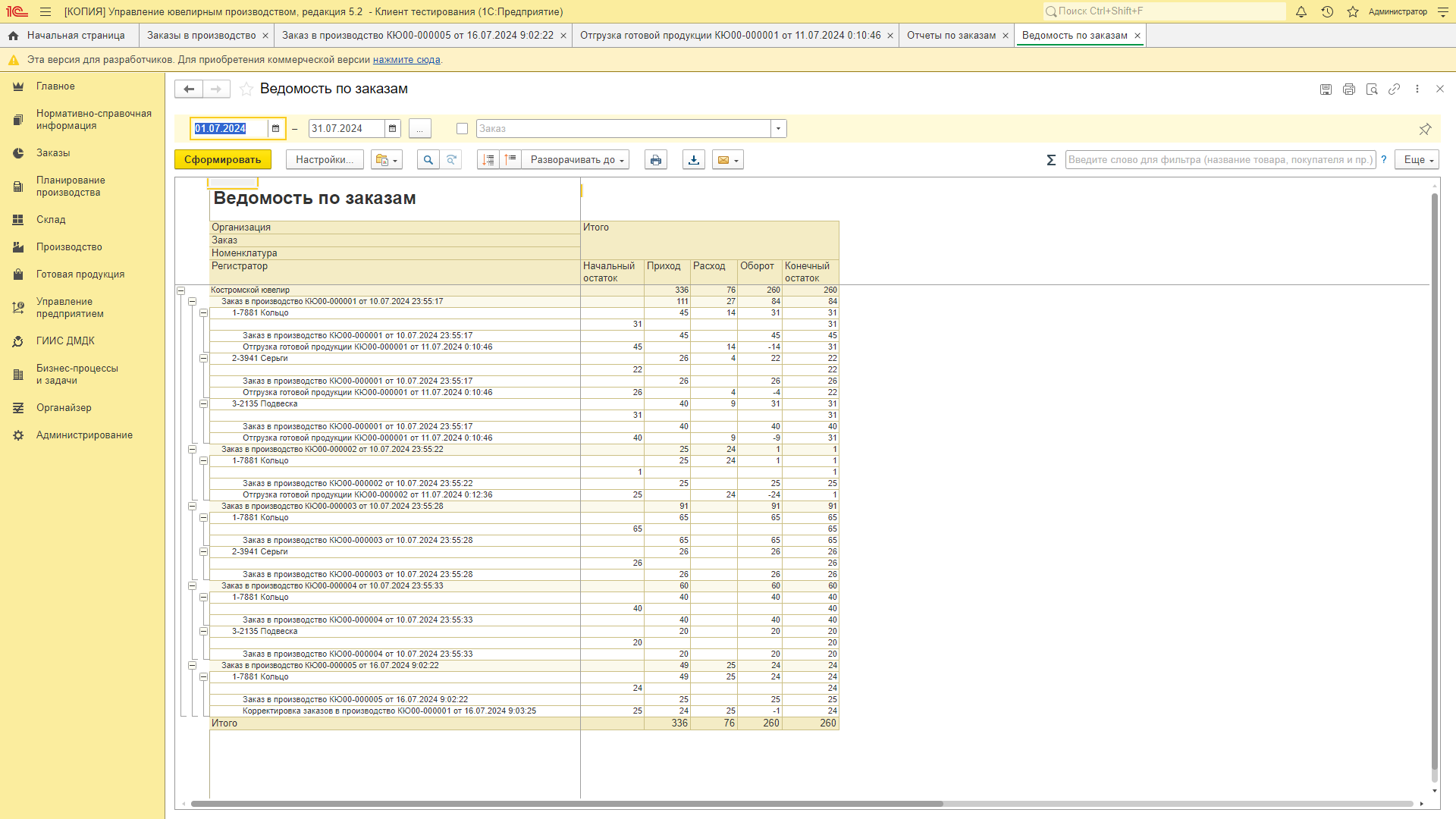
Task: Focus the global search Поиск field
Action: (1165, 11)
